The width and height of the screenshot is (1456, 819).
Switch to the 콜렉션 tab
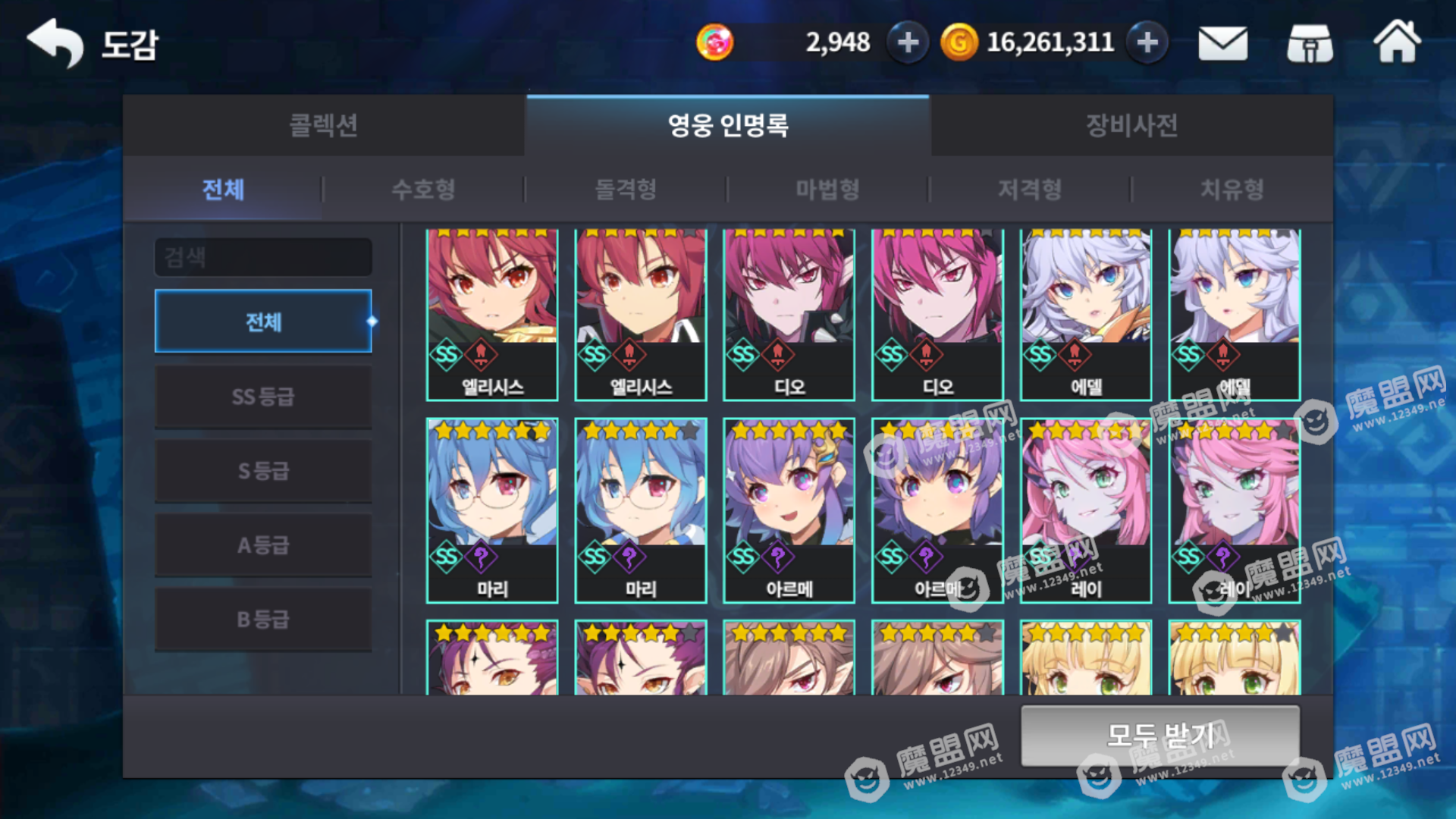pos(324,125)
